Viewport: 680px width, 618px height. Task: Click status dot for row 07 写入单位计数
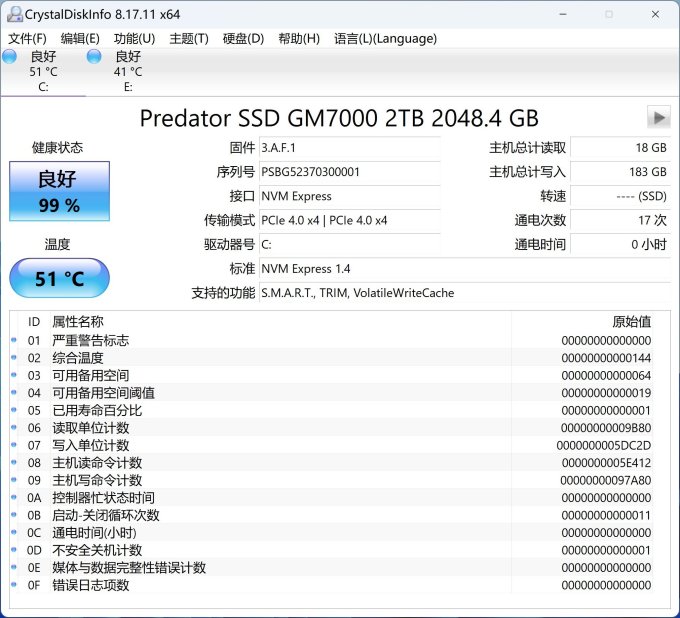point(14,445)
